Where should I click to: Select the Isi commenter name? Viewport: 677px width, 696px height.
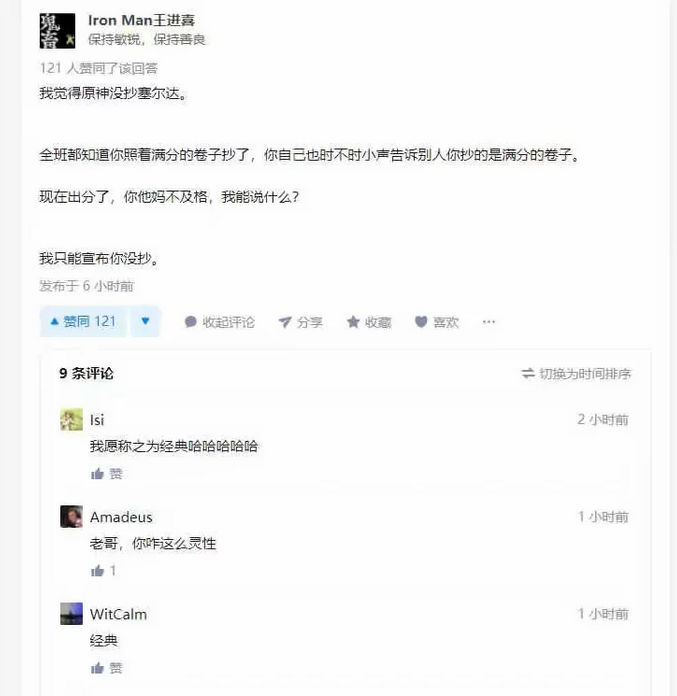coord(97,420)
